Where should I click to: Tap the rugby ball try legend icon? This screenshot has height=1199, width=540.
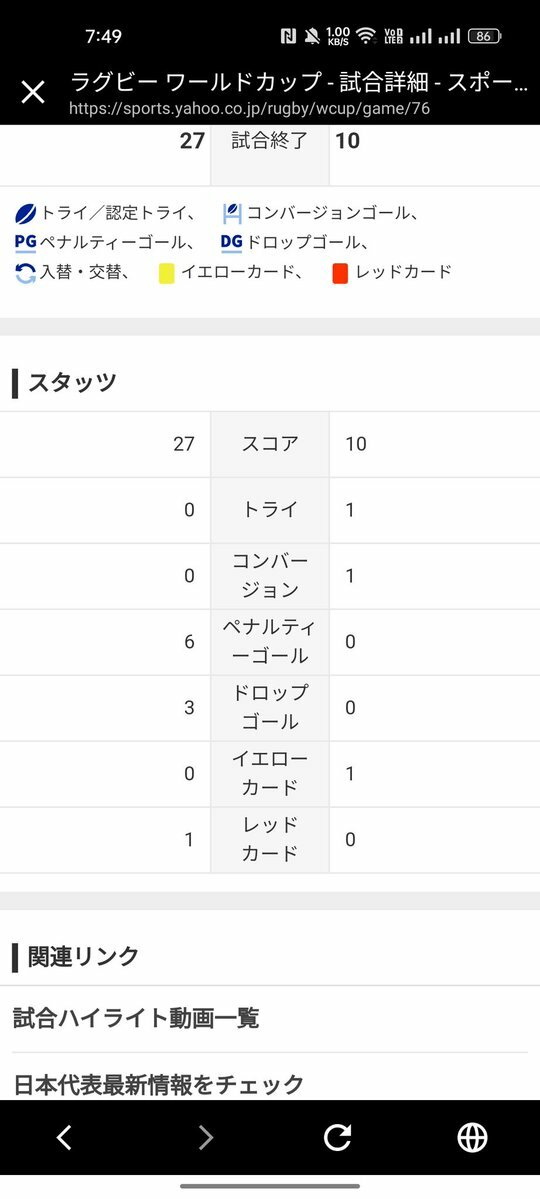[x=25, y=213]
